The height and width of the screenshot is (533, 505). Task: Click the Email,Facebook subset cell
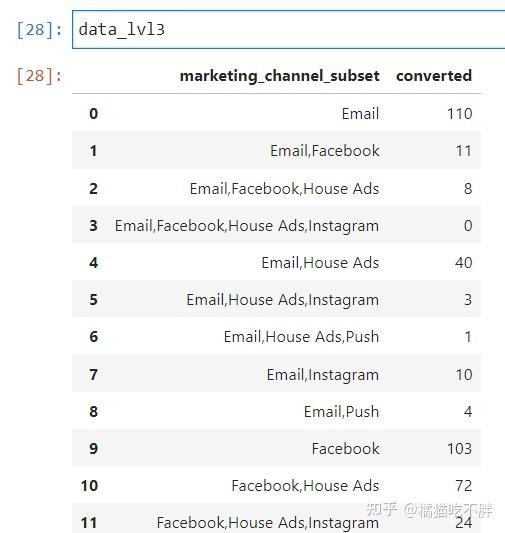325,151
